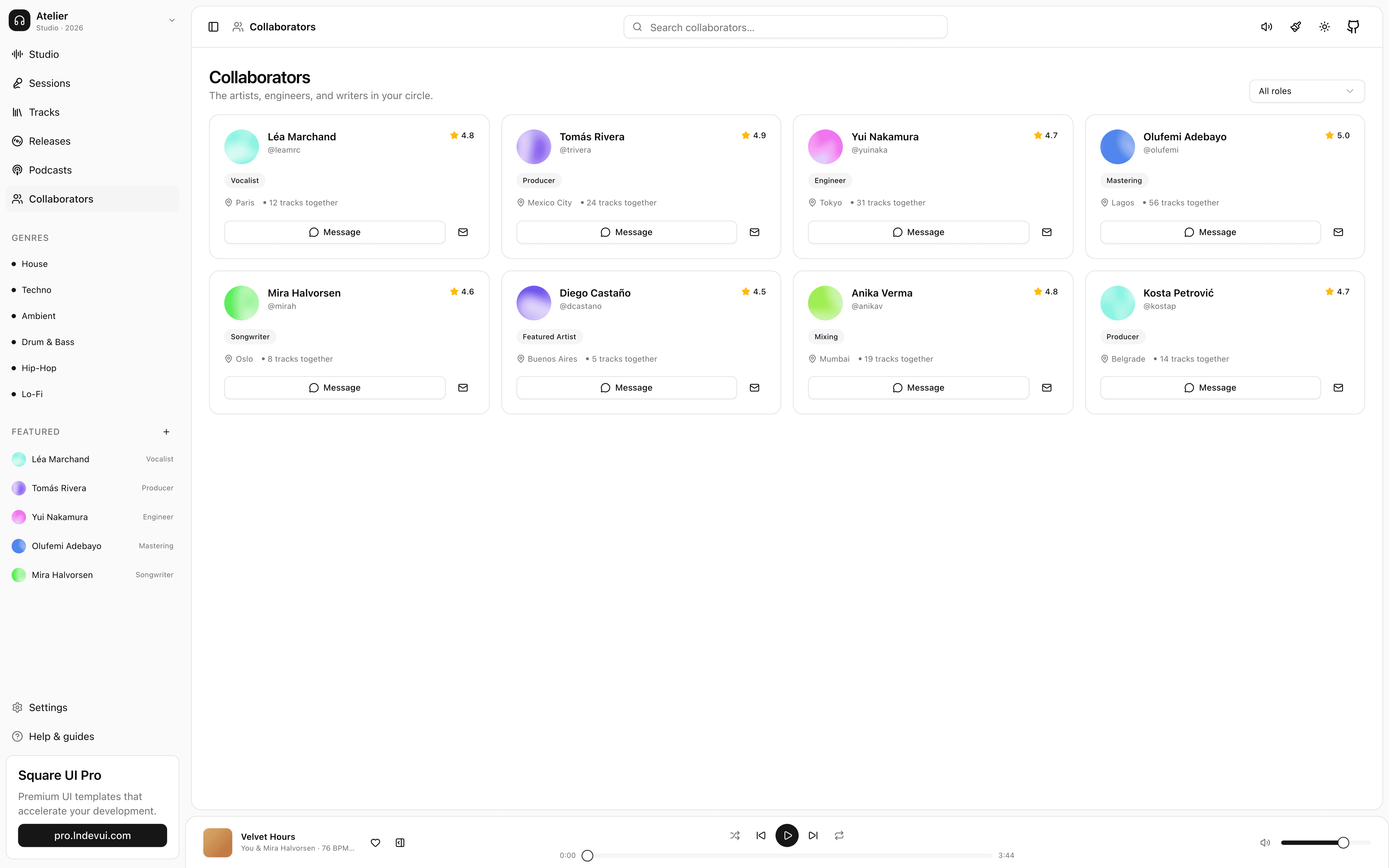The width and height of the screenshot is (1389, 868).
Task: Open featured Yui Nakamura Engineer entry
Action: [x=93, y=517]
